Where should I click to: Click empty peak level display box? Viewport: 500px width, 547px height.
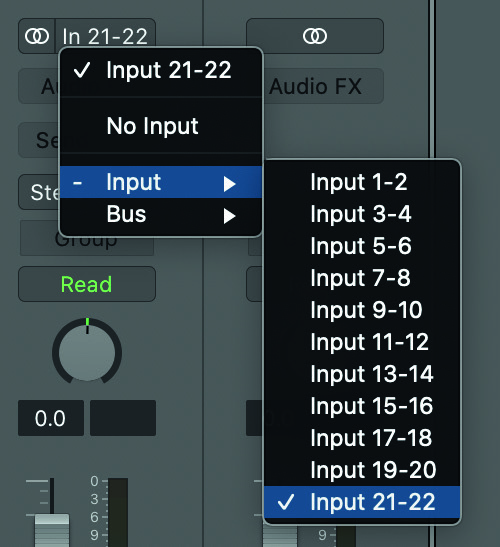pos(123,418)
